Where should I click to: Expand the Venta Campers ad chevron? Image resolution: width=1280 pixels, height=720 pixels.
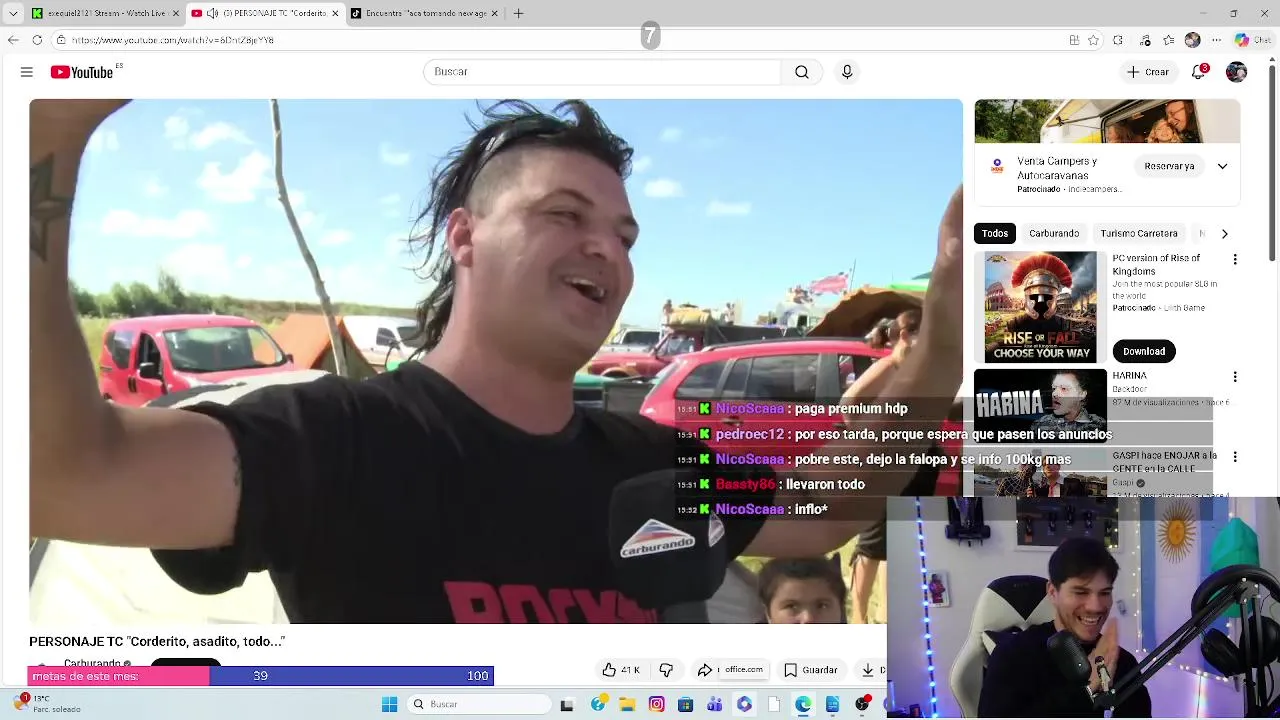pyautogui.click(x=1222, y=166)
